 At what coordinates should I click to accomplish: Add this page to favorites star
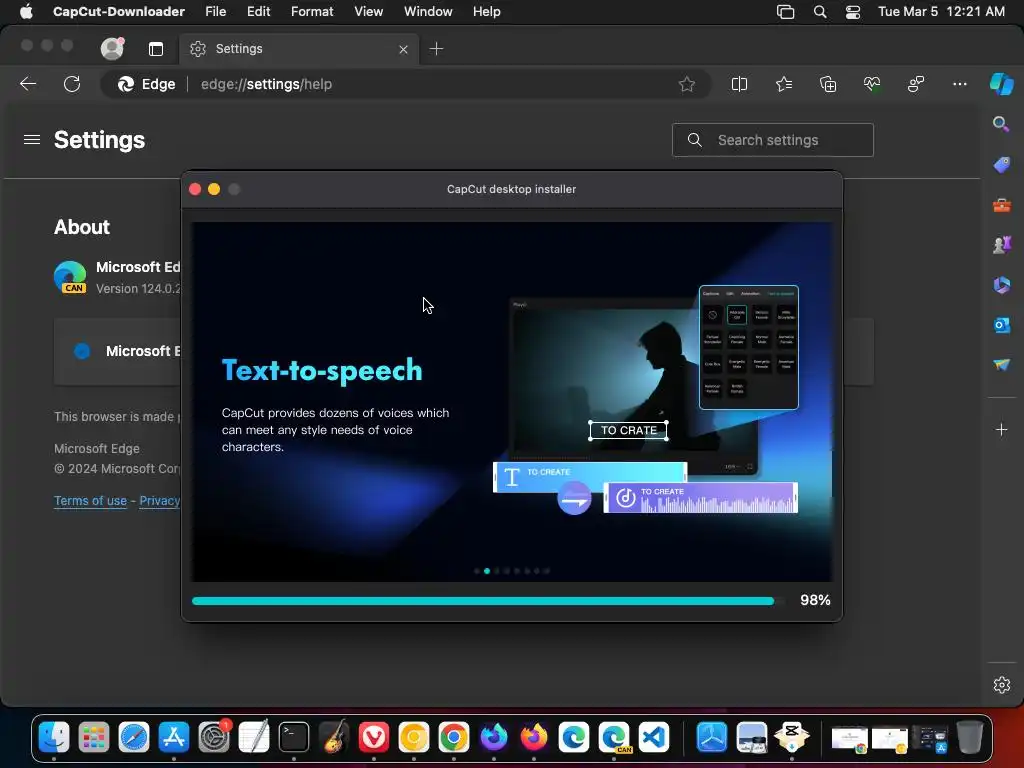686,84
